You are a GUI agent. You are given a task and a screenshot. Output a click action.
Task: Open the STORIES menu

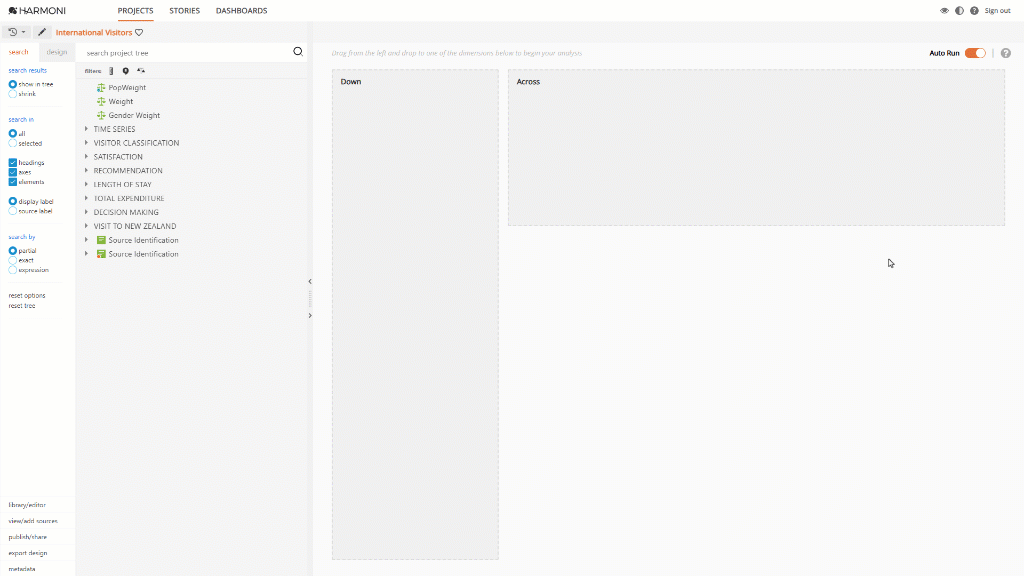185,10
